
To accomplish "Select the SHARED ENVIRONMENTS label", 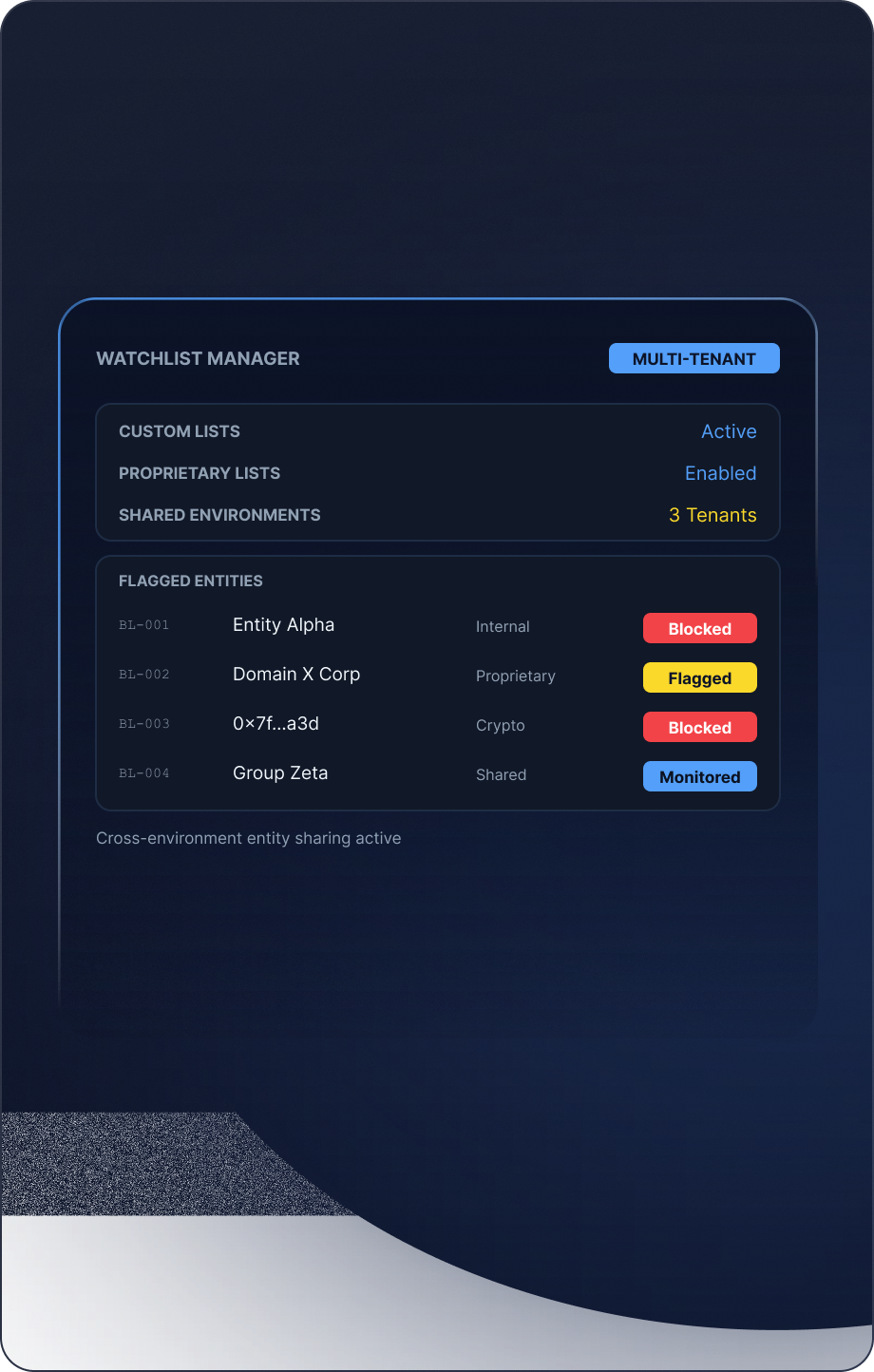I will 219,515.
